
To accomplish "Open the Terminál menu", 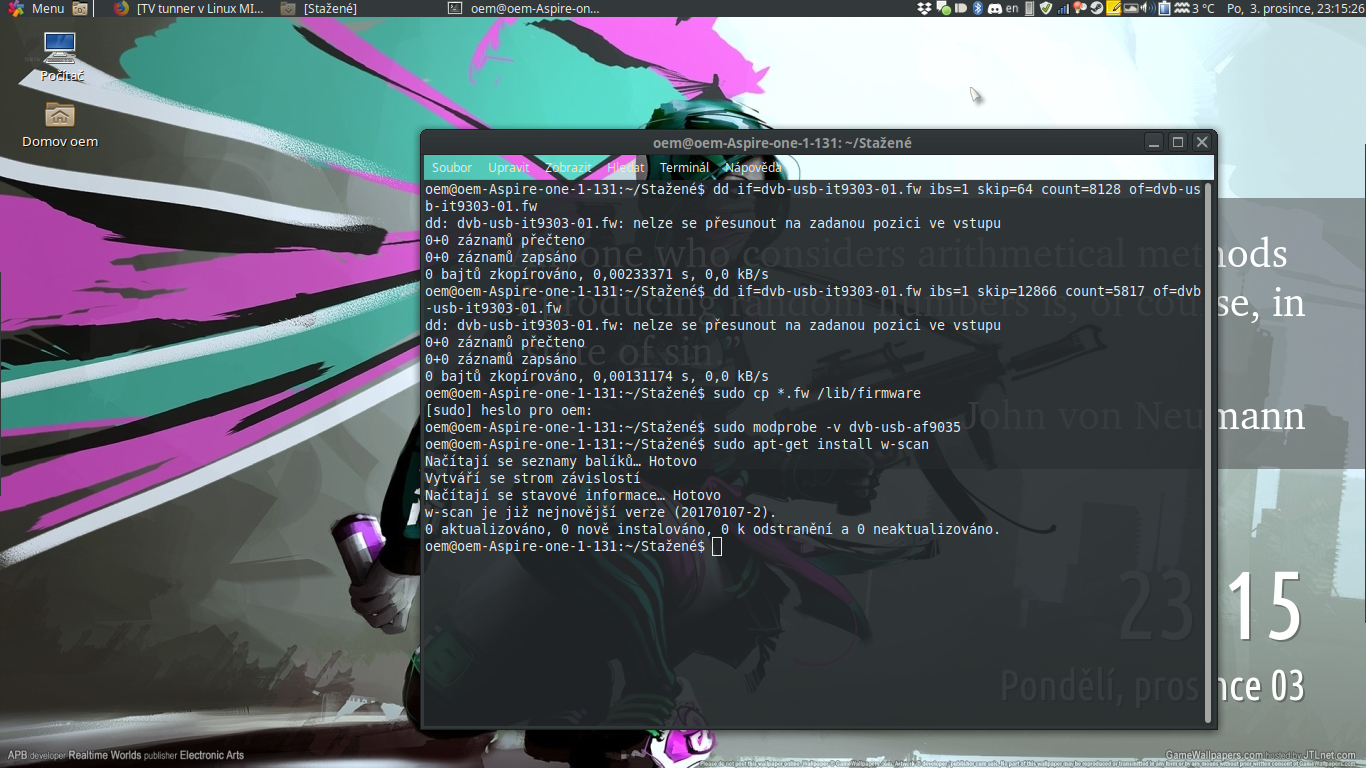I will tap(684, 168).
